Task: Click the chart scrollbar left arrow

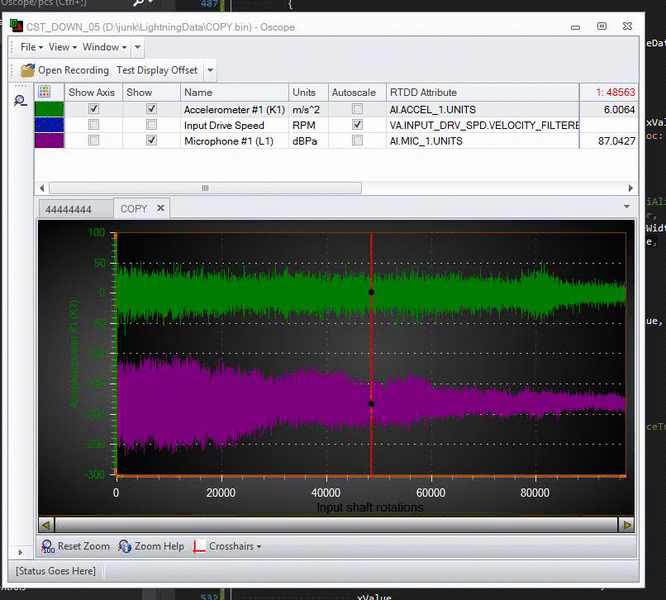Action: pos(45,524)
